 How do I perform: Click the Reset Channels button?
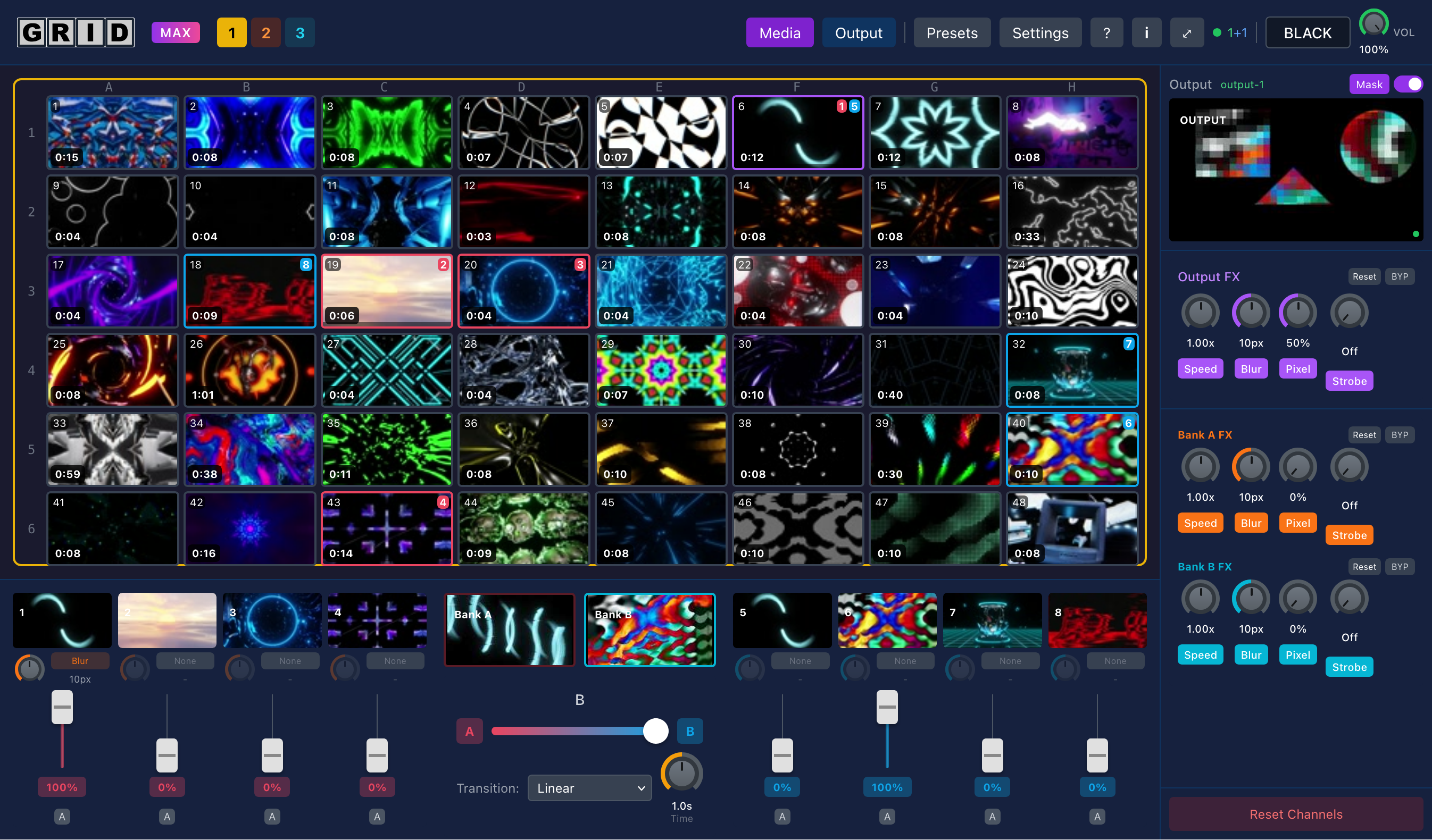click(1296, 814)
